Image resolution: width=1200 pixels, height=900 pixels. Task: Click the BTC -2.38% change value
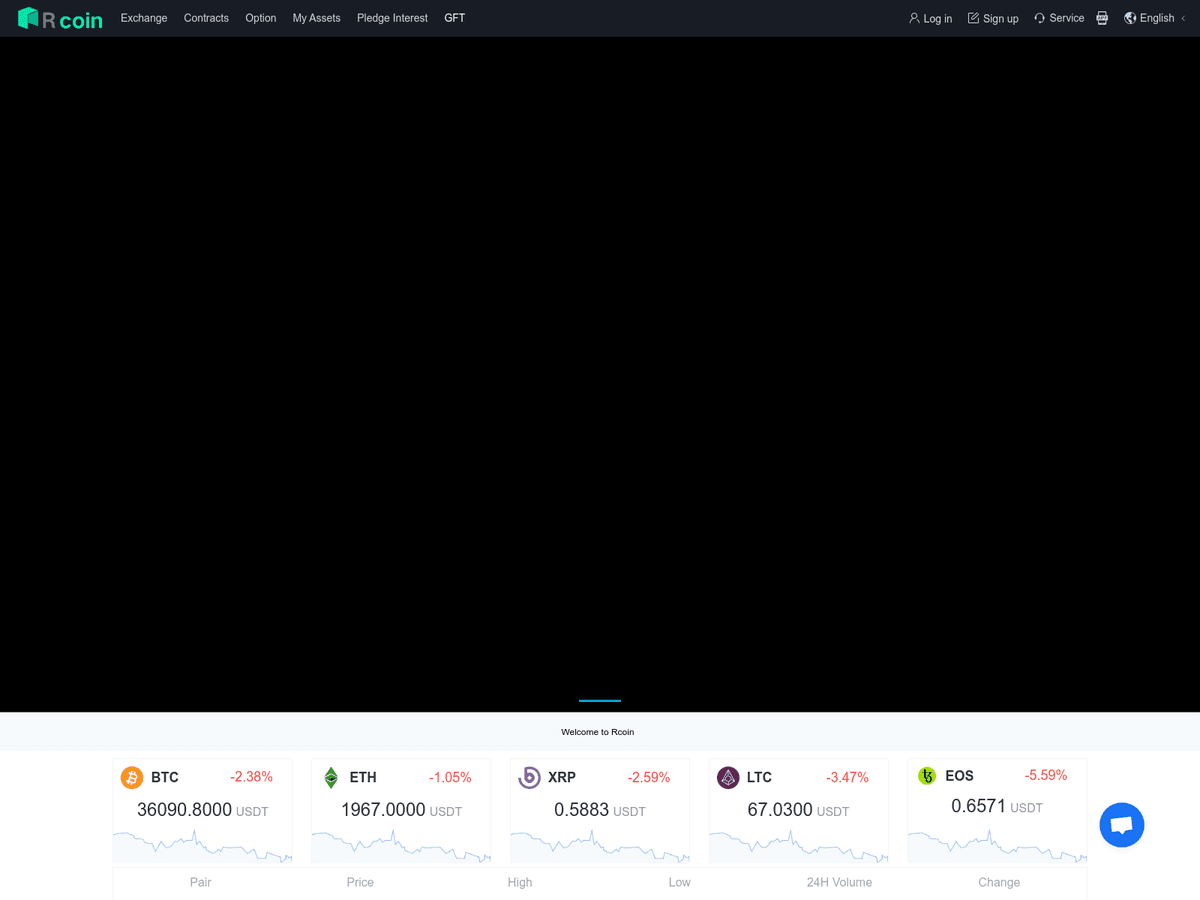tap(251, 777)
